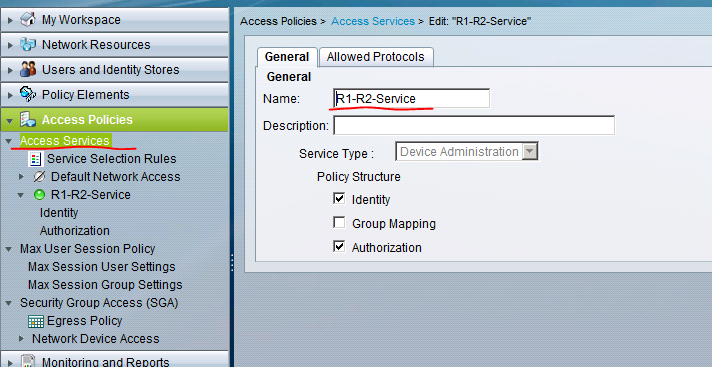
Task: Click the Network Resources icon
Action: coord(28,45)
